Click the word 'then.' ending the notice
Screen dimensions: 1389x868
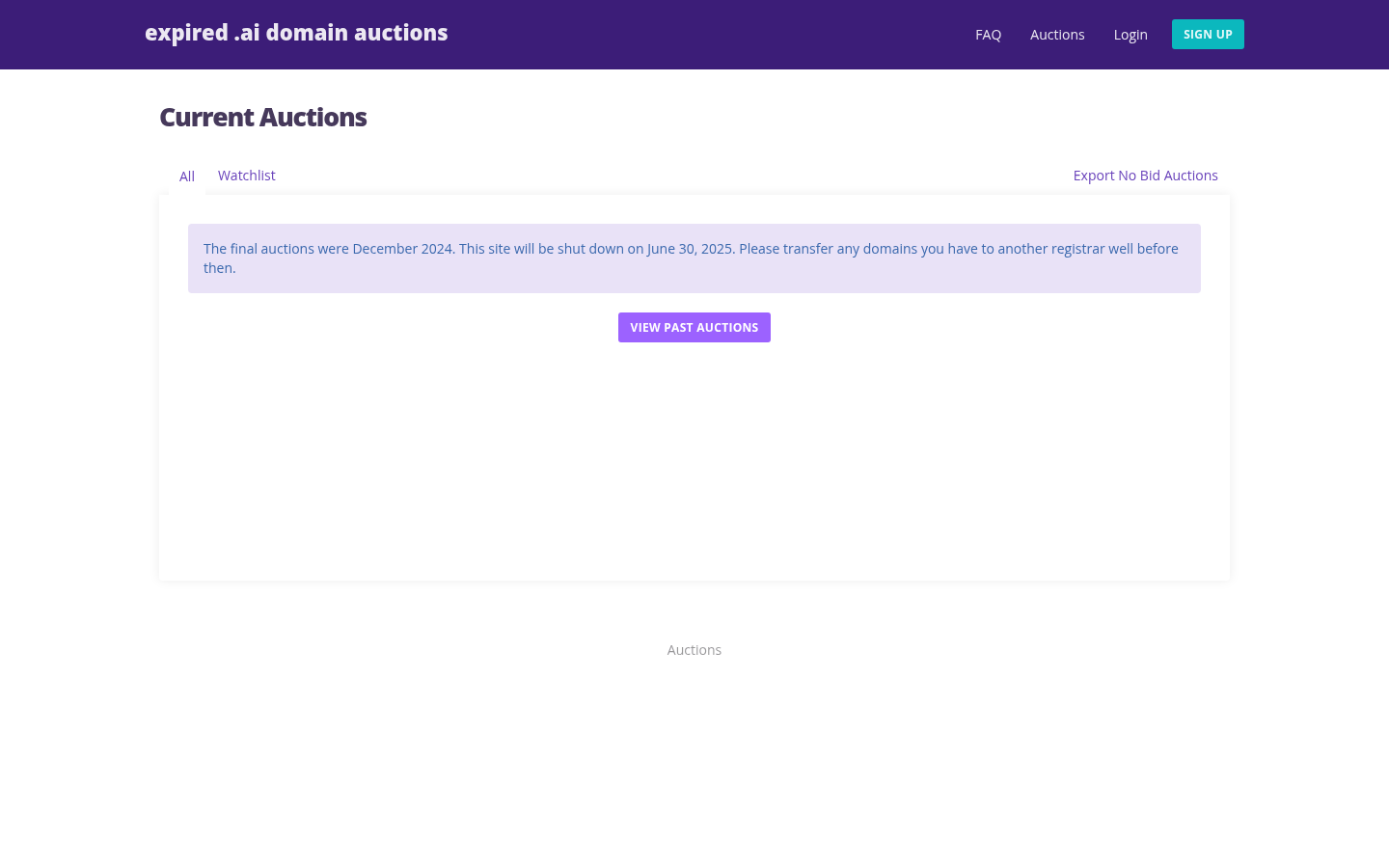click(219, 268)
